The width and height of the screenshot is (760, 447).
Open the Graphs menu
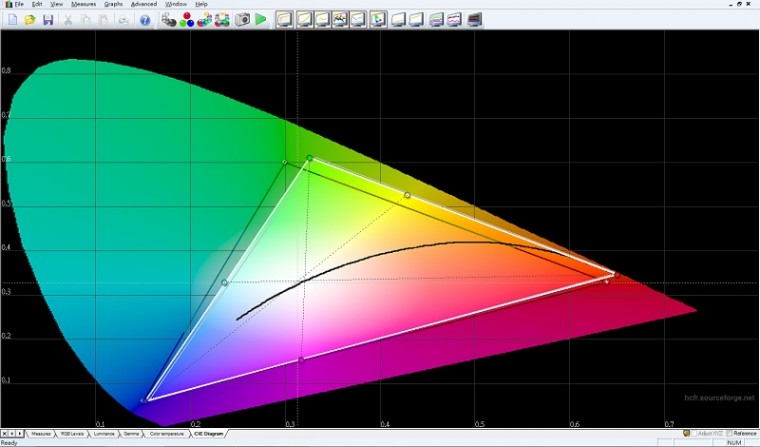[113, 4]
